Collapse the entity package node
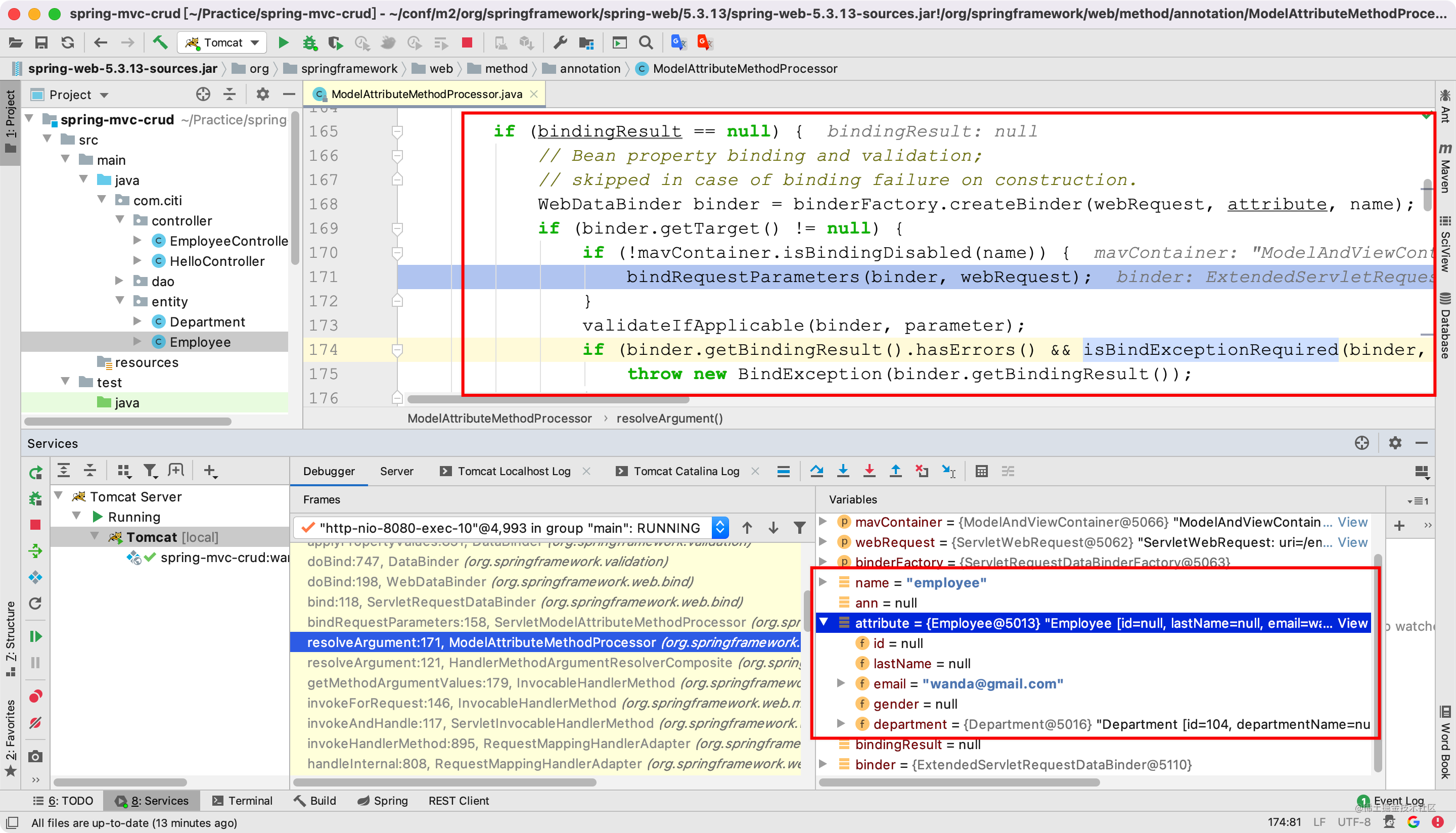The height and width of the screenshot is (833, 1456). (120, 300)
